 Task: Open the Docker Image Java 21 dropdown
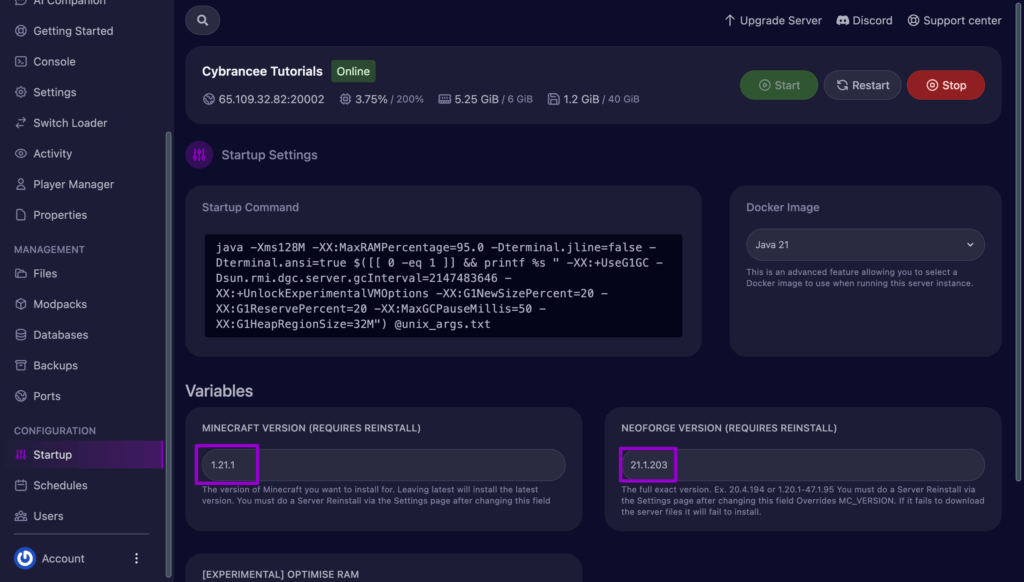(865, 244)
